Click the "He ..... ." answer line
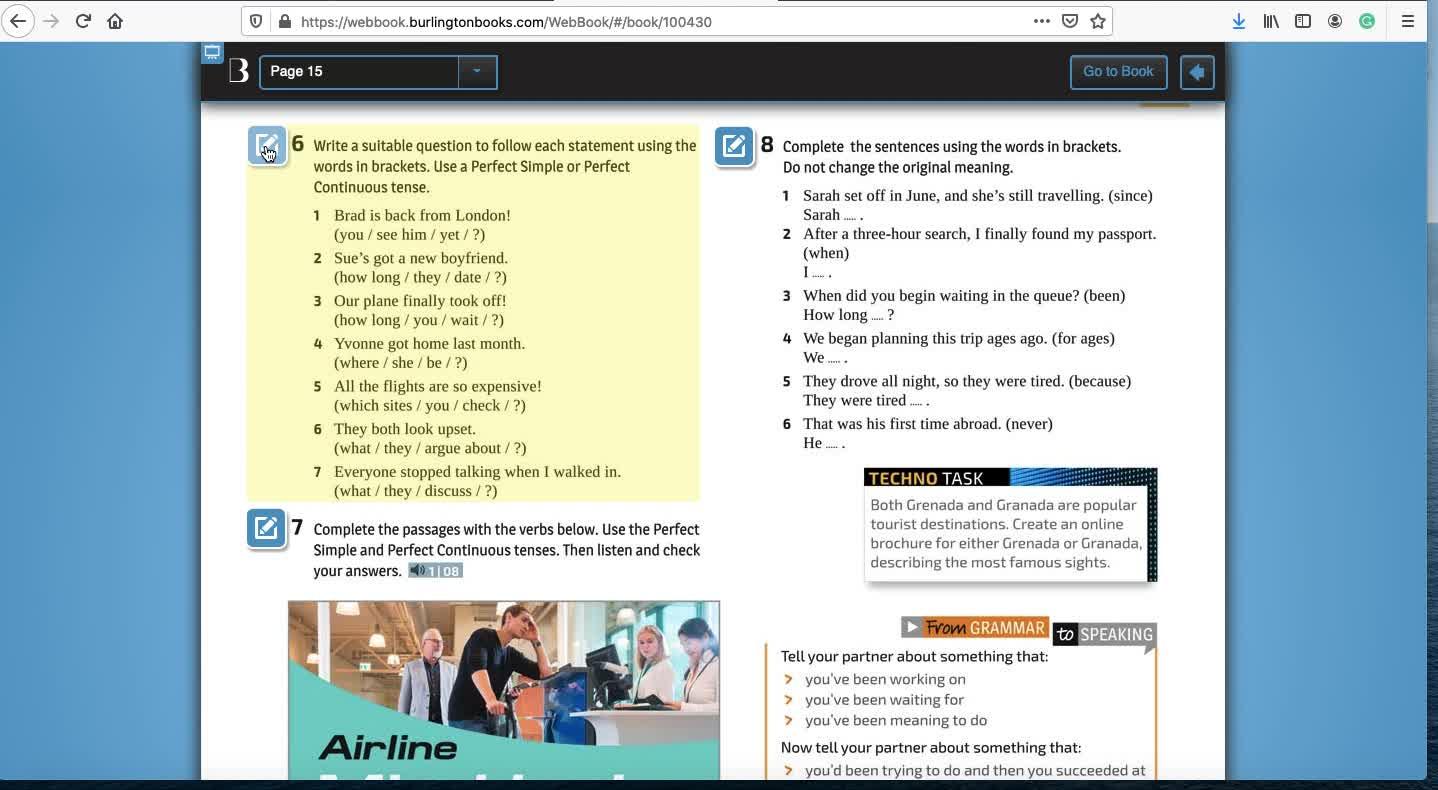The height and width of the screenshot is (790, 1438). click(x=824, y=444)
